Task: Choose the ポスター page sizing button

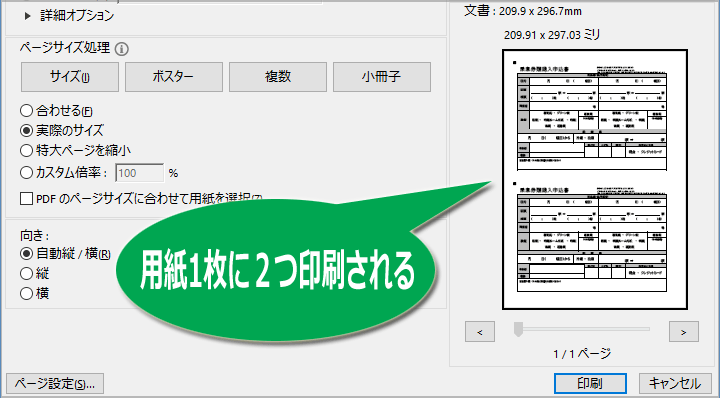Action: point(174,77)
